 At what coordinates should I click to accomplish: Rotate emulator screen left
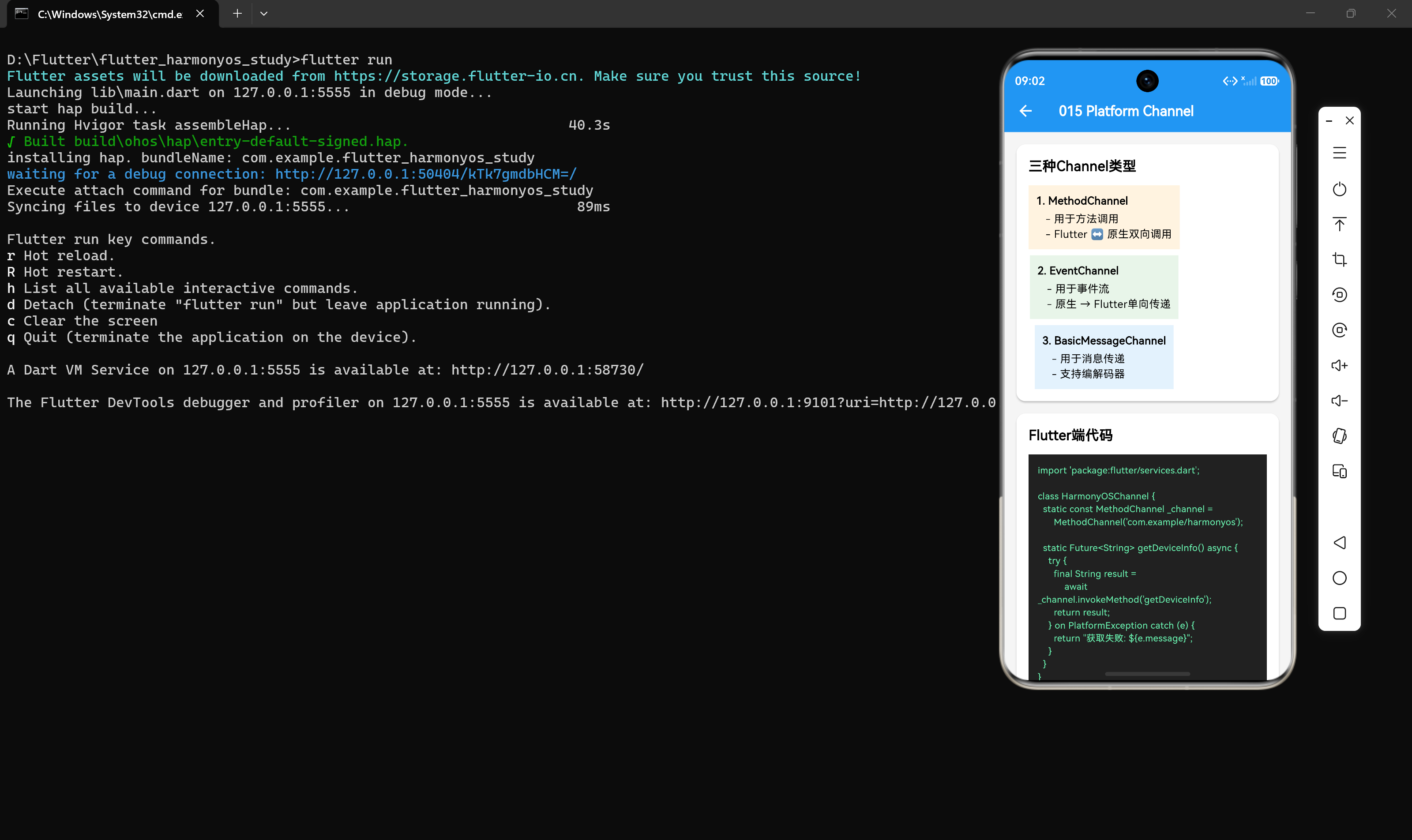point(1339,295)
